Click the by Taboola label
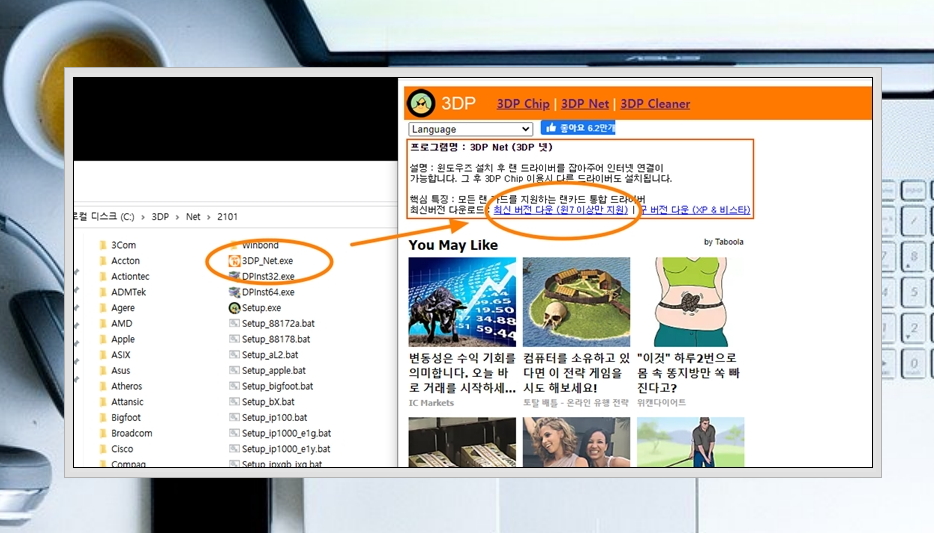Viewport: 934px width, 533px height. pos(723,242)
